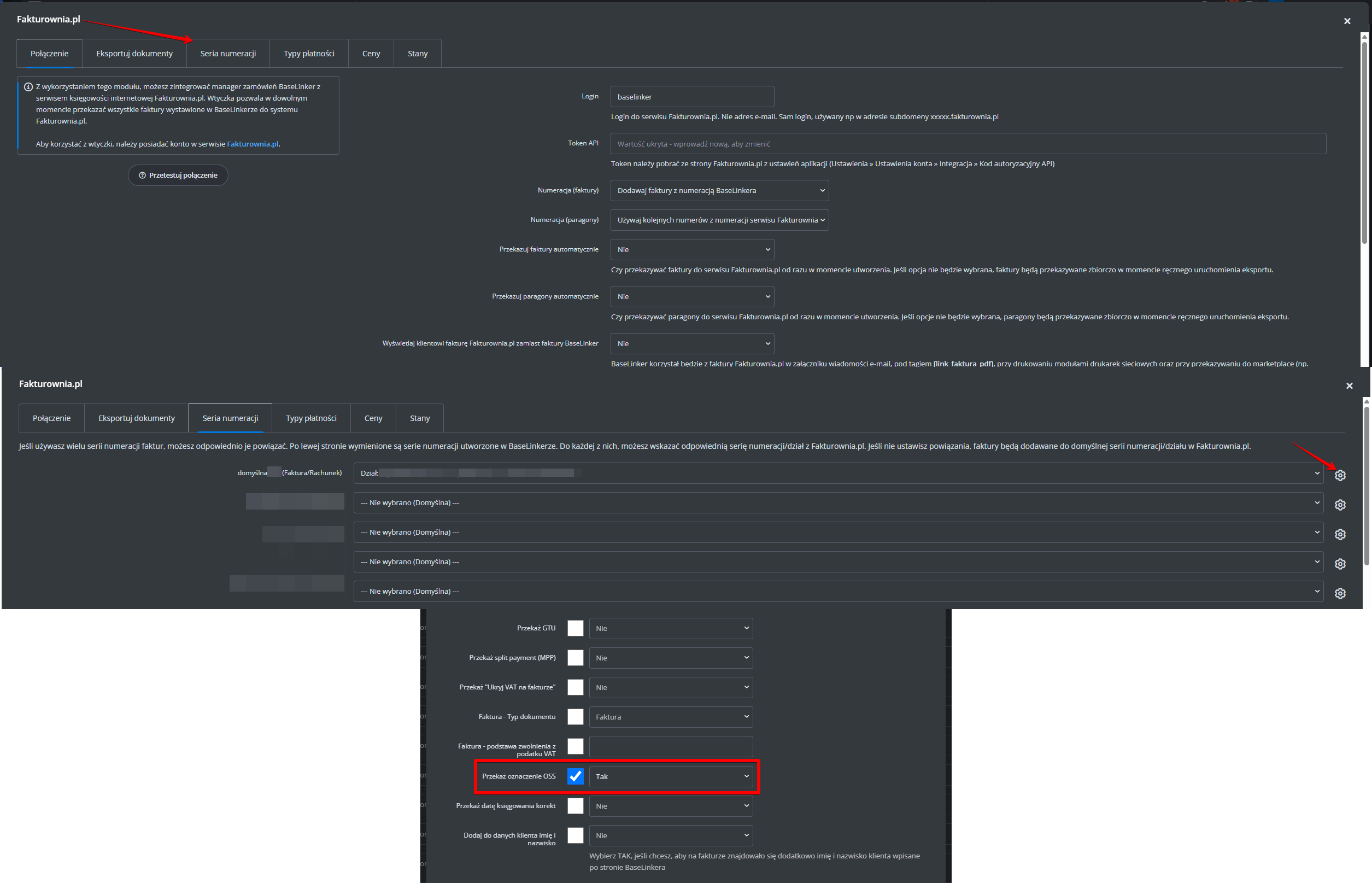
Task: Click the Token API input field
Action: tap(968, 144)
